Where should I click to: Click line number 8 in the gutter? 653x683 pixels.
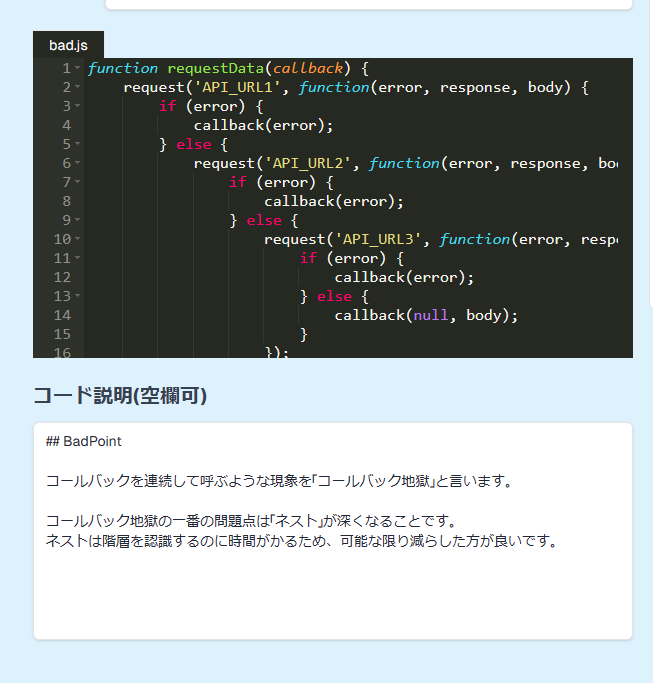(67, 201)
